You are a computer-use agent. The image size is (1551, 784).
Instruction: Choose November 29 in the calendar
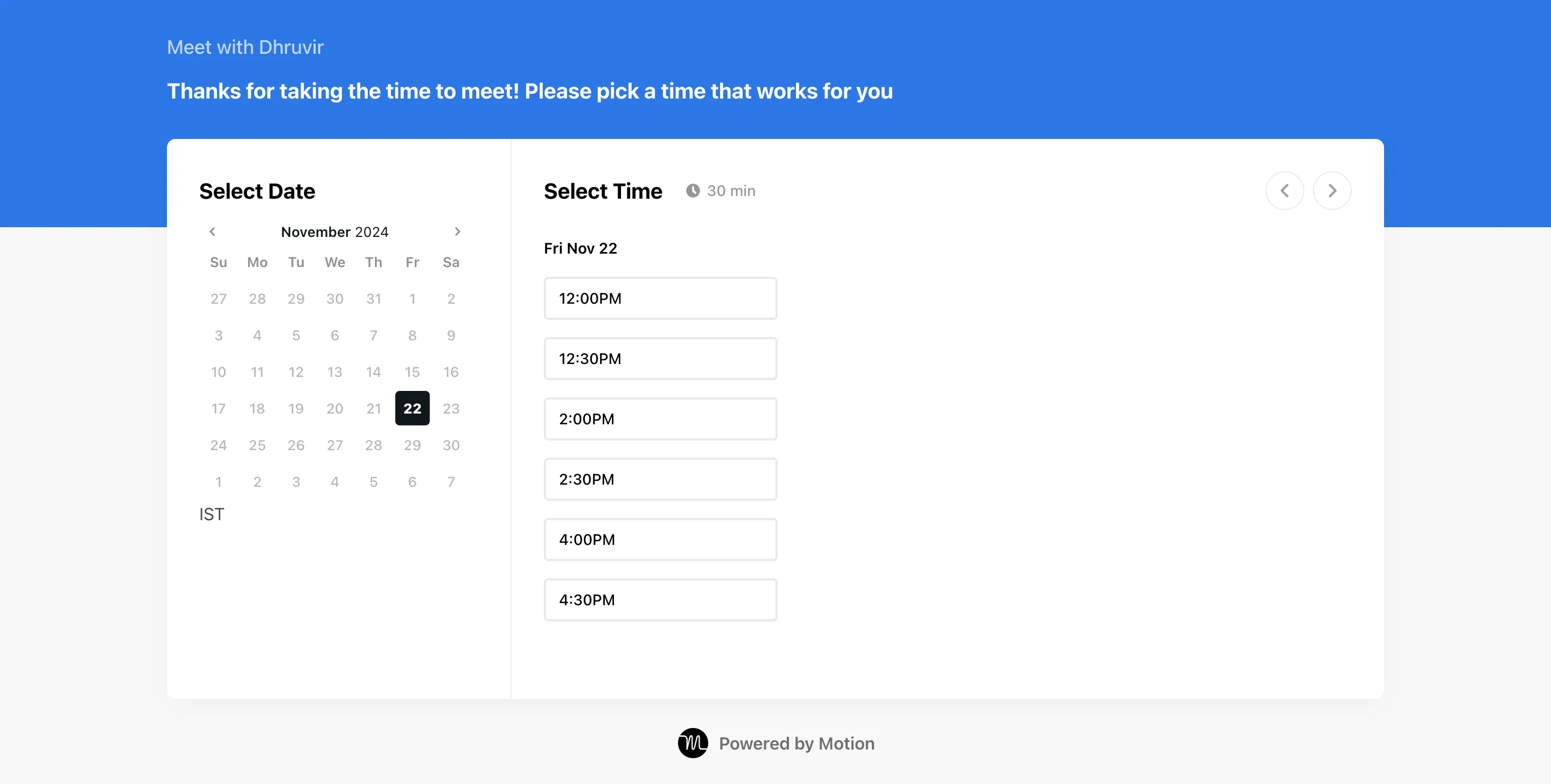coord(413,445)
